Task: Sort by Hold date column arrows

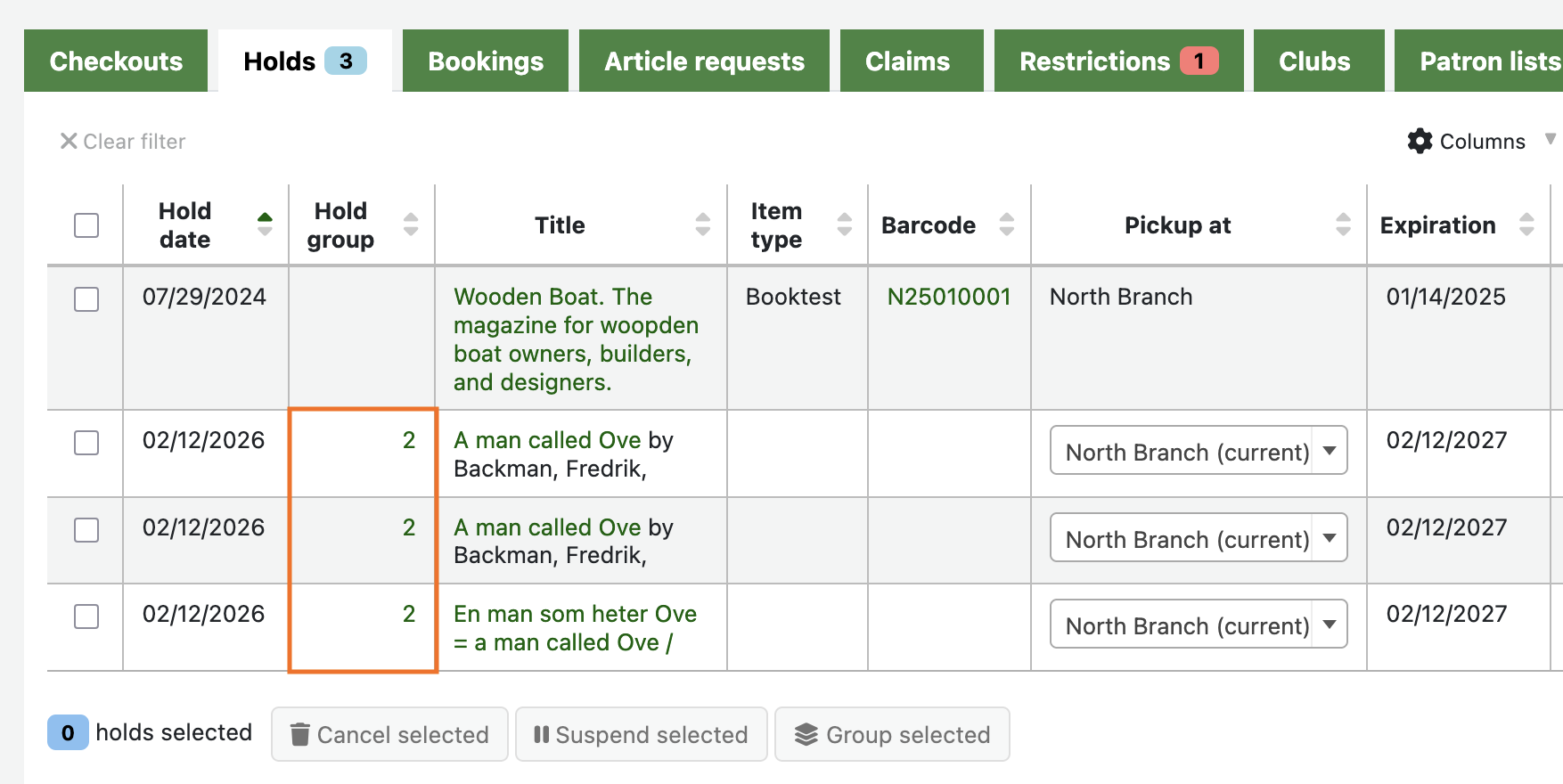Action: tap(265, 225)
